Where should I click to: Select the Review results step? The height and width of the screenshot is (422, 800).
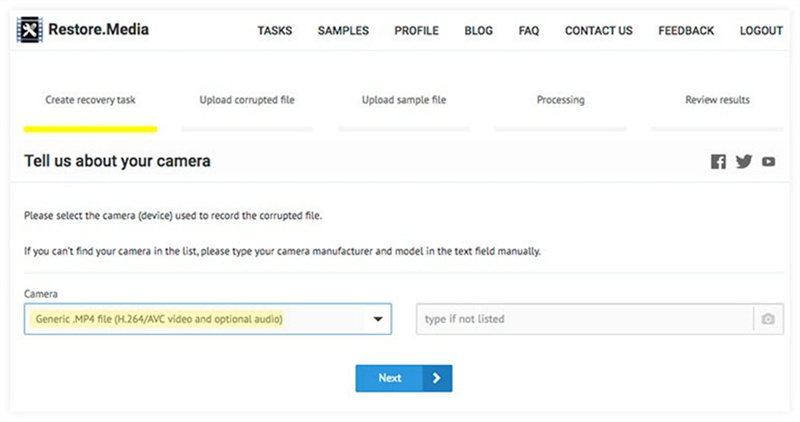(717, 100)
